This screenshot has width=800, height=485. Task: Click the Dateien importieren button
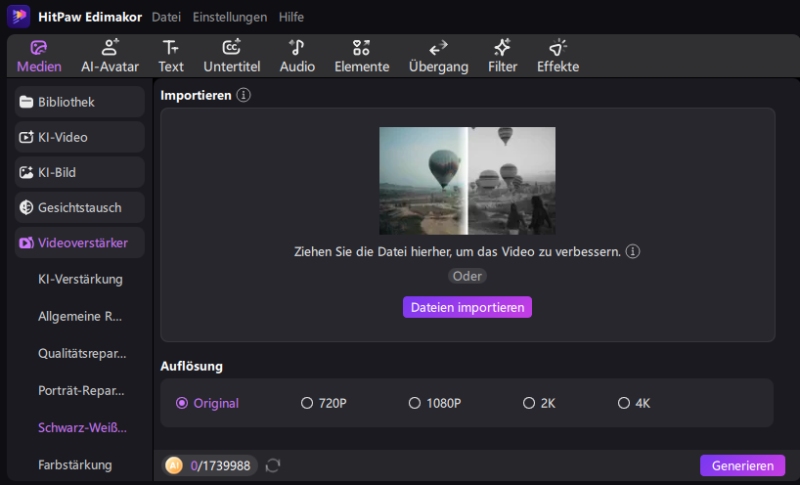pyautogui.click(x=467, y=307)
